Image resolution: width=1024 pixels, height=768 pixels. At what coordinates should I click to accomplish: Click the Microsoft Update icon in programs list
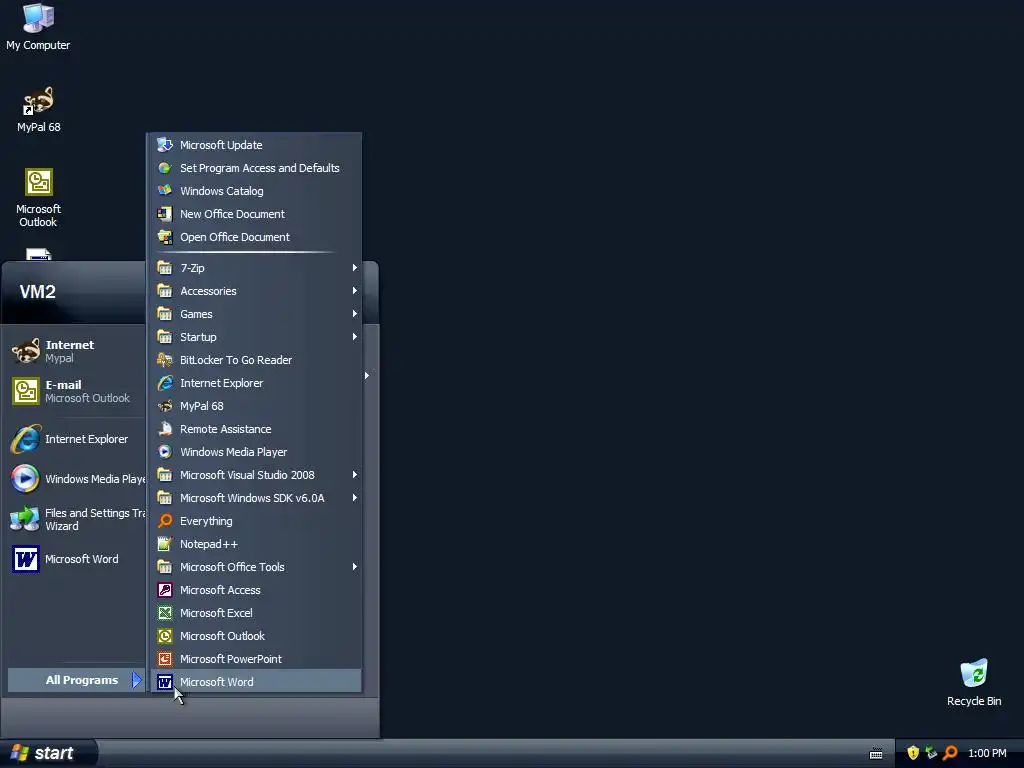(165, 145)
